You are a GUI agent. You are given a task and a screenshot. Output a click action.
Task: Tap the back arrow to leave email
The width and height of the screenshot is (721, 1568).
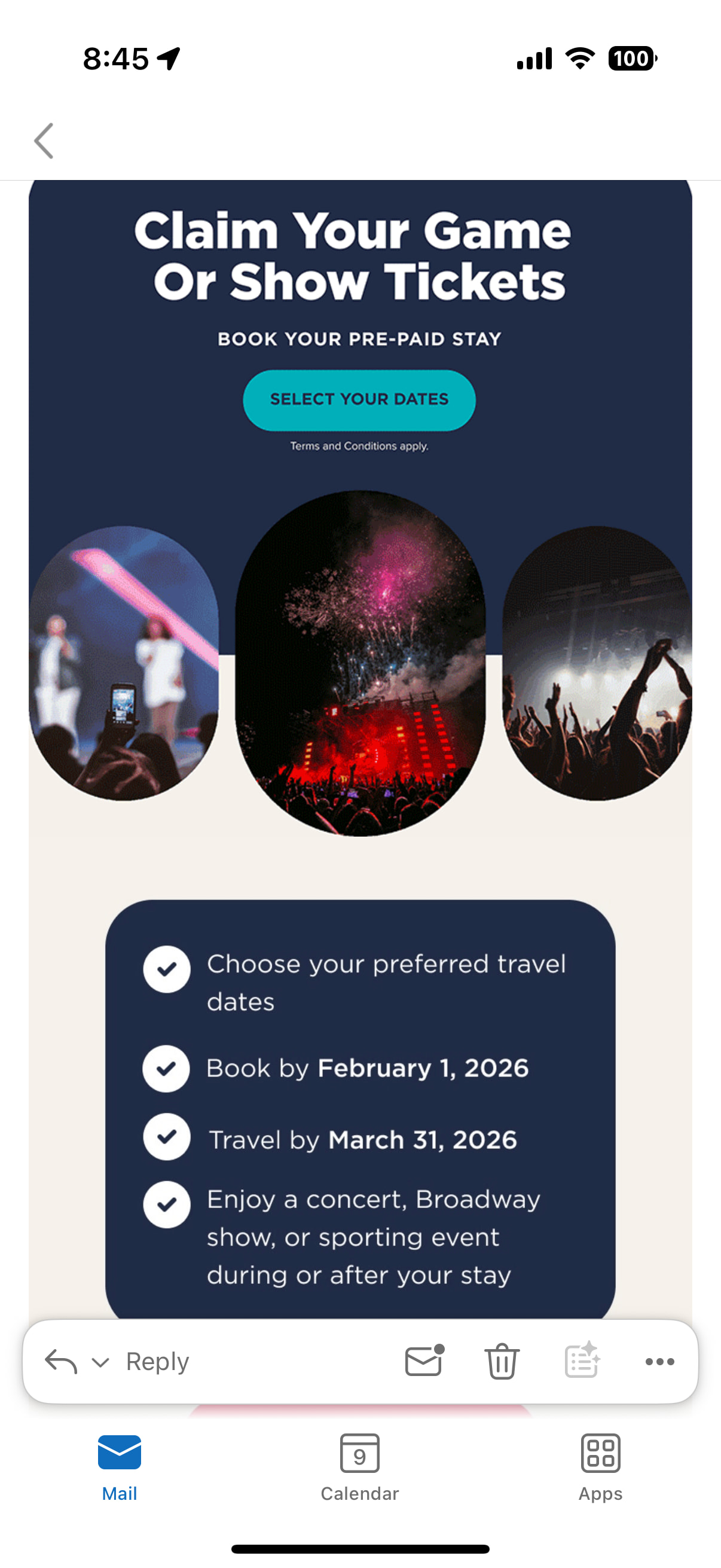[x=44, y=141]
